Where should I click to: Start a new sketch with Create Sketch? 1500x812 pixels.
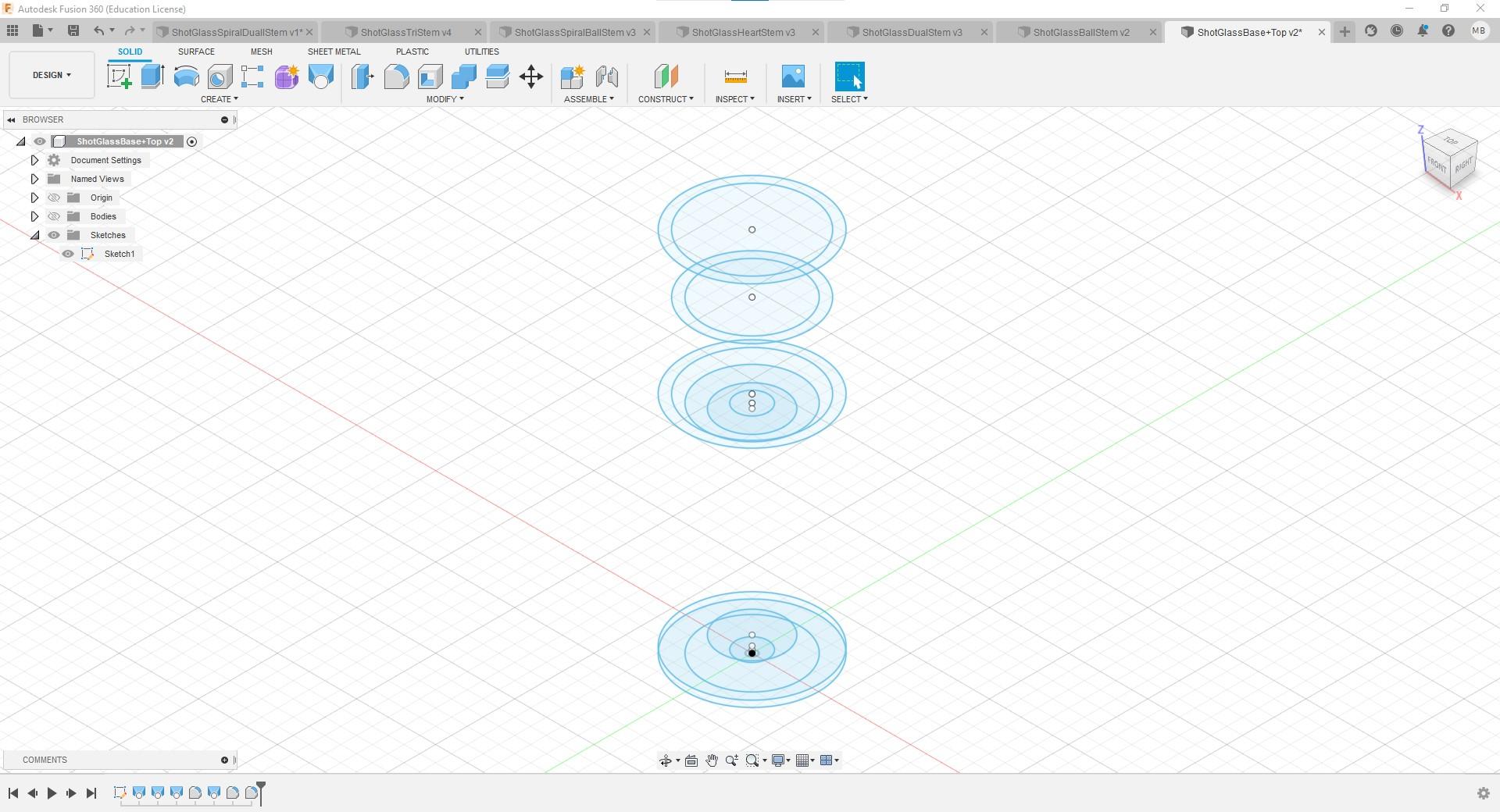(119, 77)
